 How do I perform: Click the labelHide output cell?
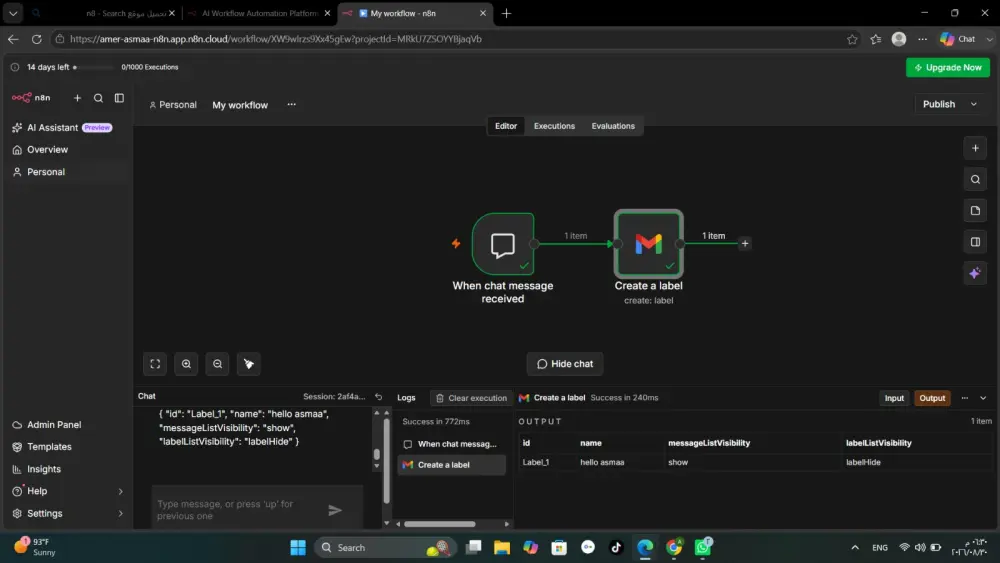[863, 462]
